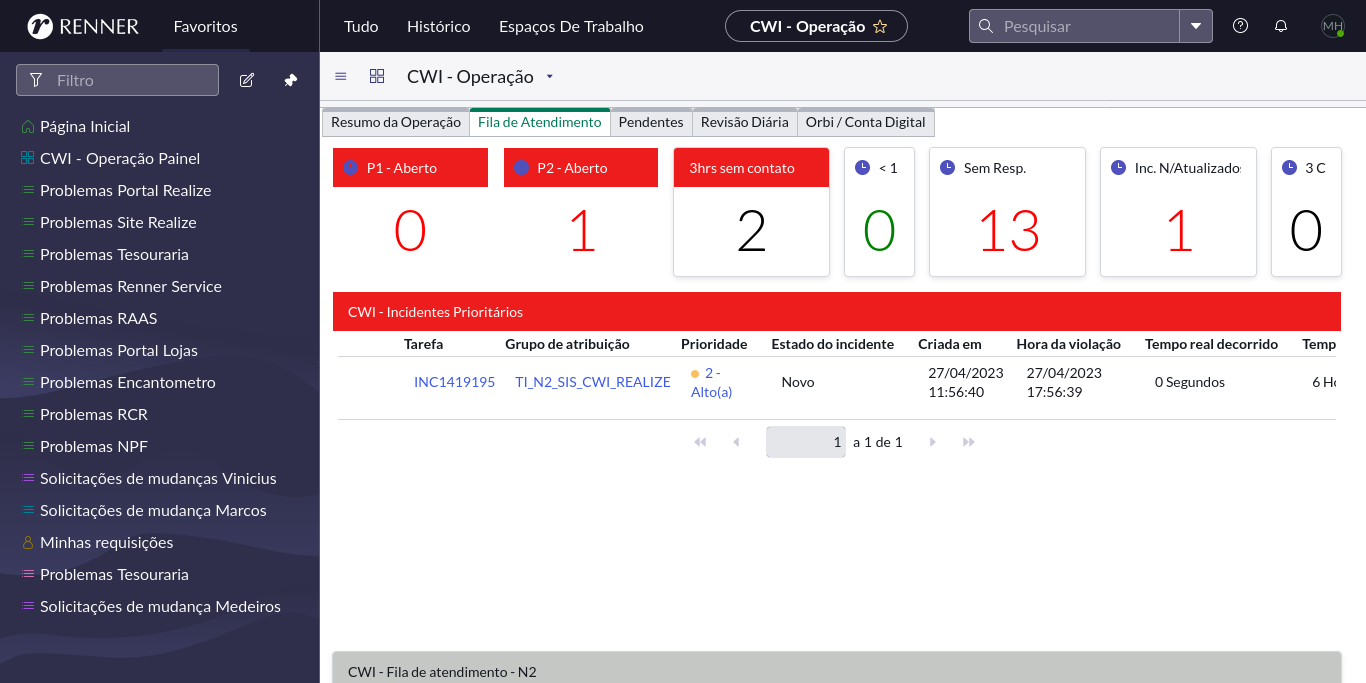Image resolution: width=1366 pixels, height=683 pixels.
Task: Open the Tudo menu
Action: point(361,26)
